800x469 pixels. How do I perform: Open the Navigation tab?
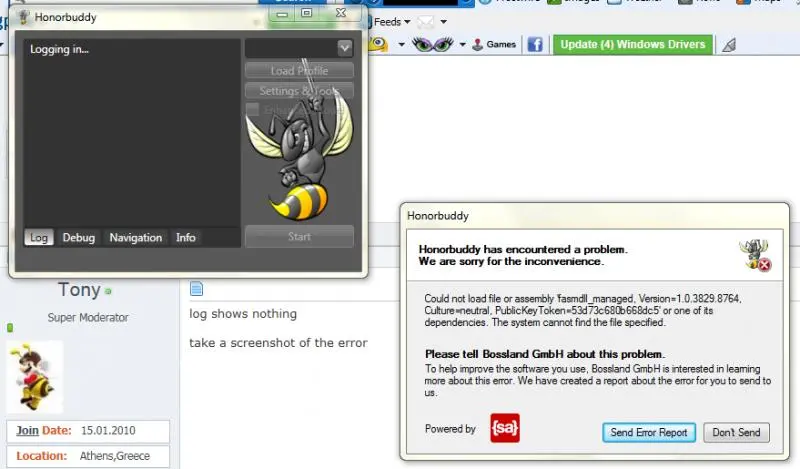pyautogui.click(x=135, y=237)
